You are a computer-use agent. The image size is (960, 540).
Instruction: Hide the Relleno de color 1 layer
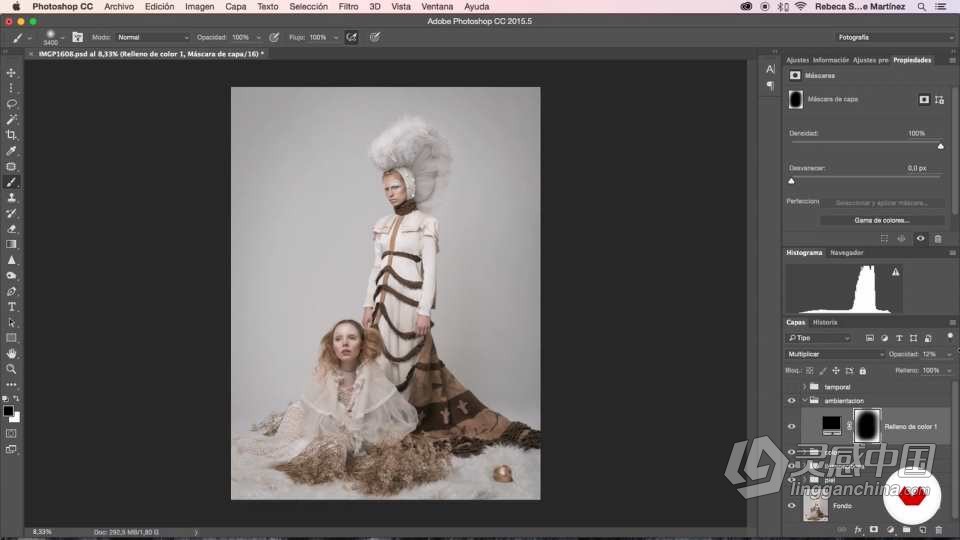[791, 427]
